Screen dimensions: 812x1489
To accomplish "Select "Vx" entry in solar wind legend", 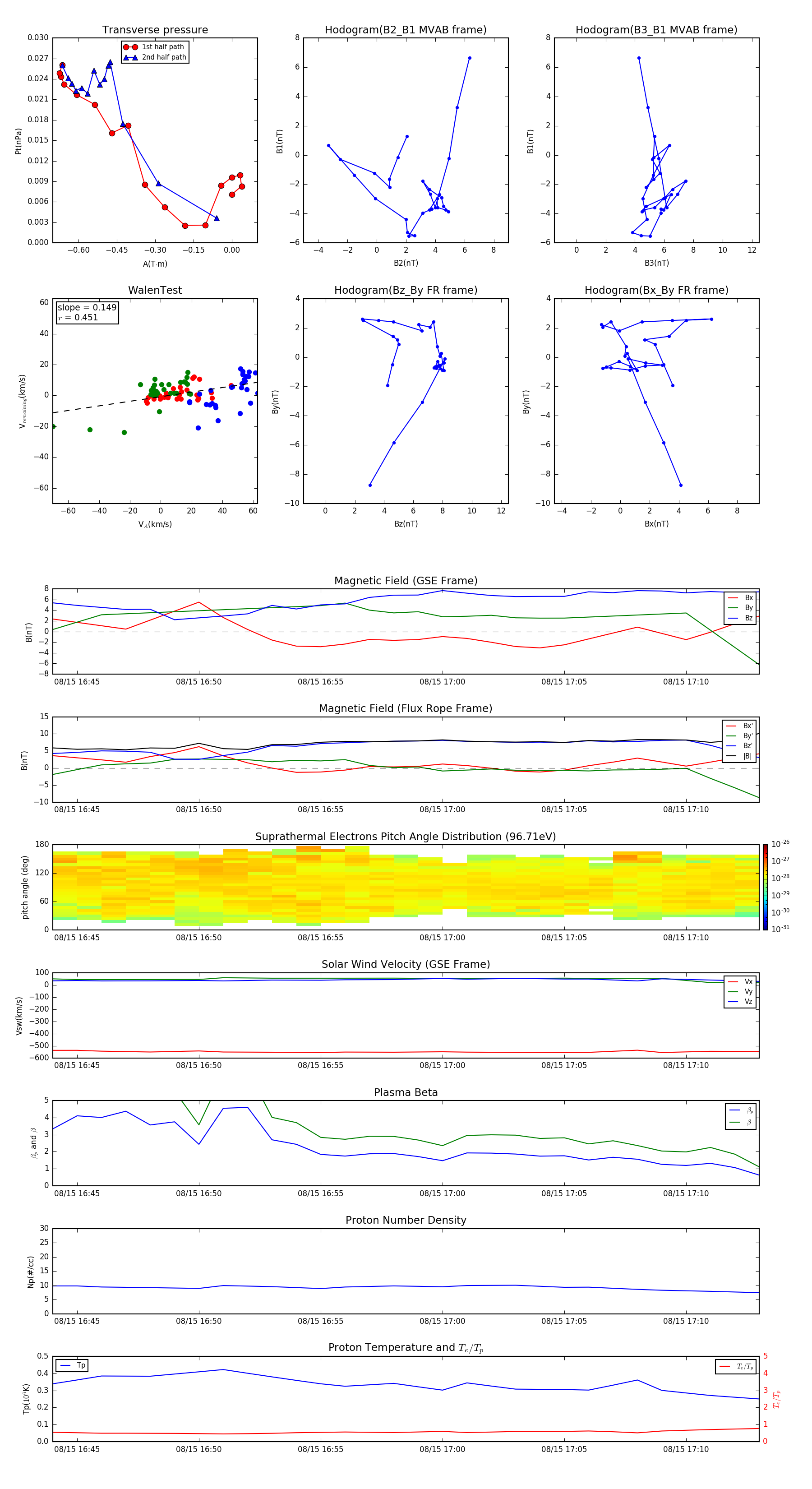I will pos(740,981).
